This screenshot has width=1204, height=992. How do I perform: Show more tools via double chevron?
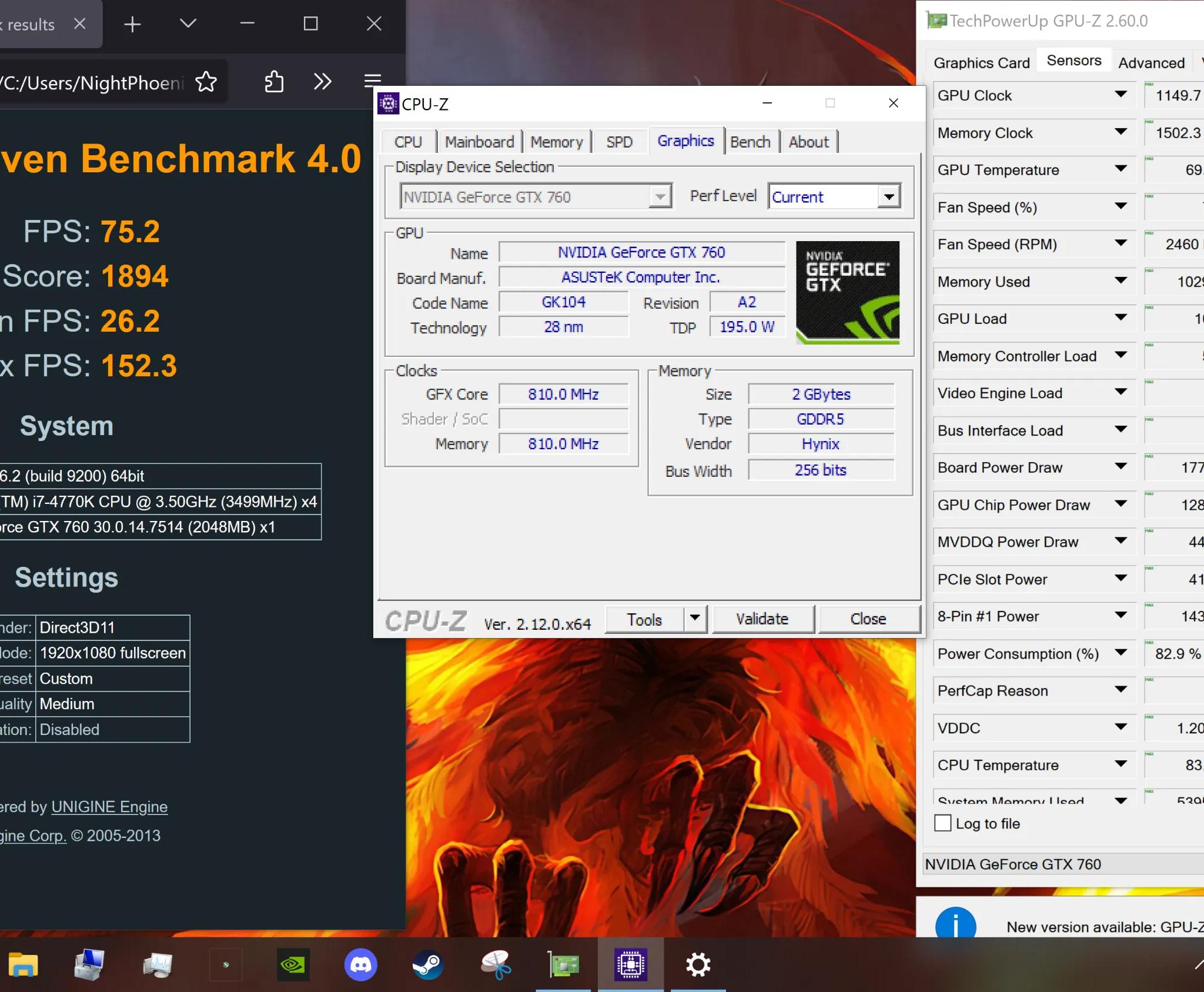pyautogui.click(x=322, y=81)
